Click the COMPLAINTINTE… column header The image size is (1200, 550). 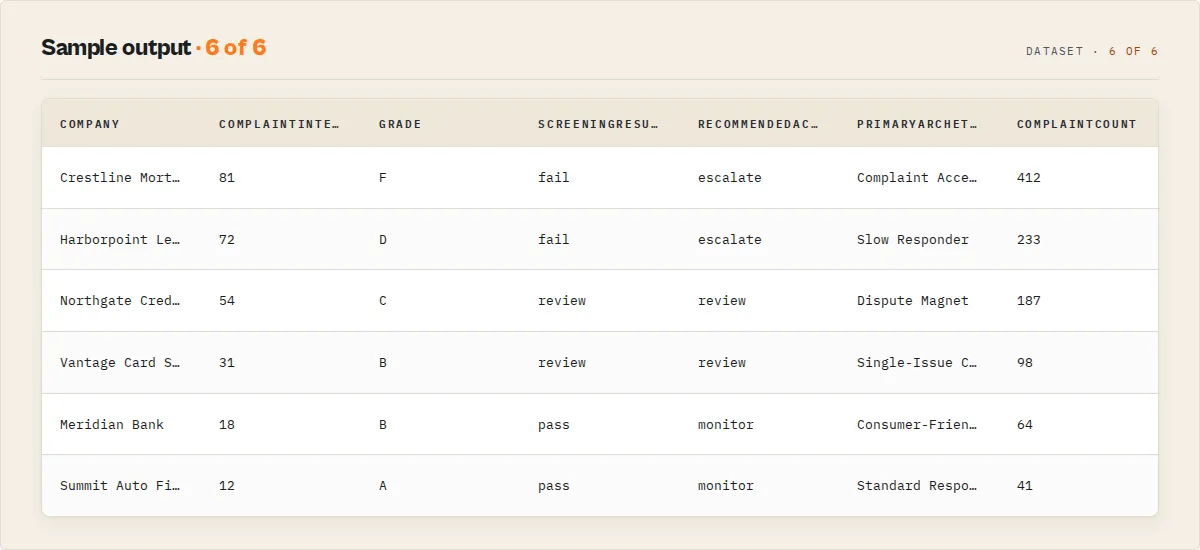coord(279,124)
